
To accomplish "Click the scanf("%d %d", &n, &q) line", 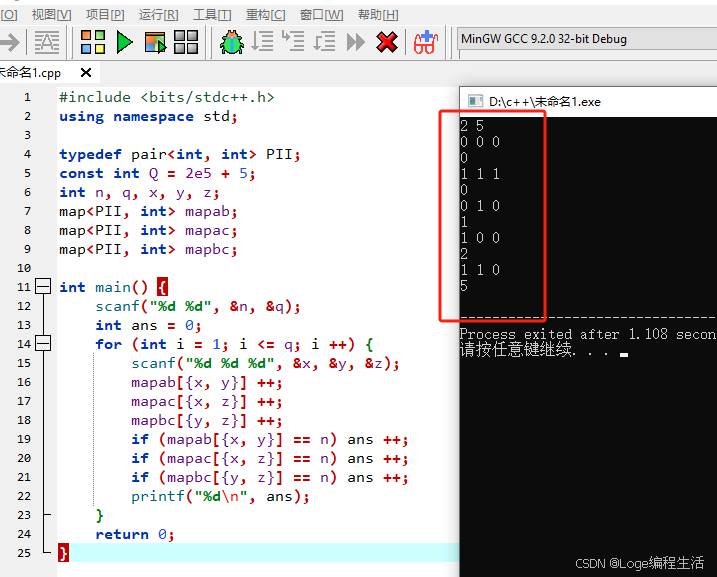I will click(198, 306).
